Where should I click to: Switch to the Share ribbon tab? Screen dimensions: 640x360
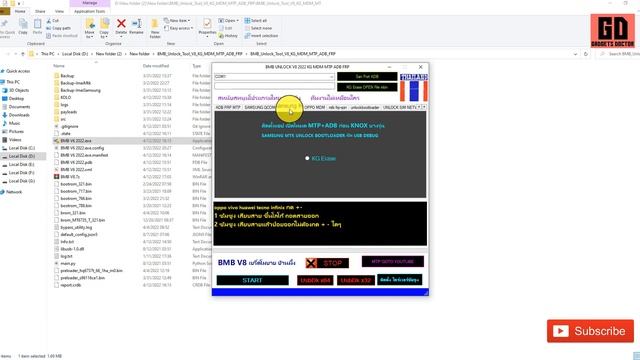click(40, 11)
